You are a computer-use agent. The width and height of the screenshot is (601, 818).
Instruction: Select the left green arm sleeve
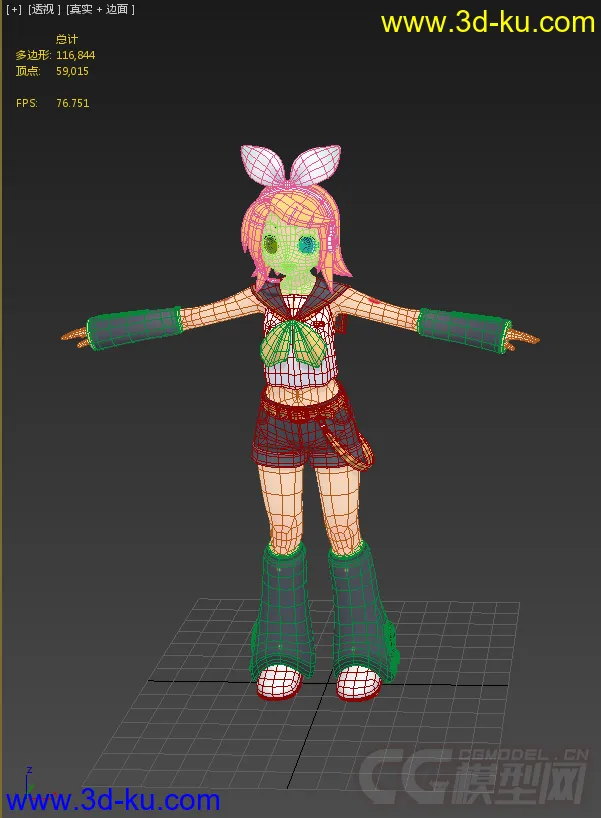click(x=132, y=329)
